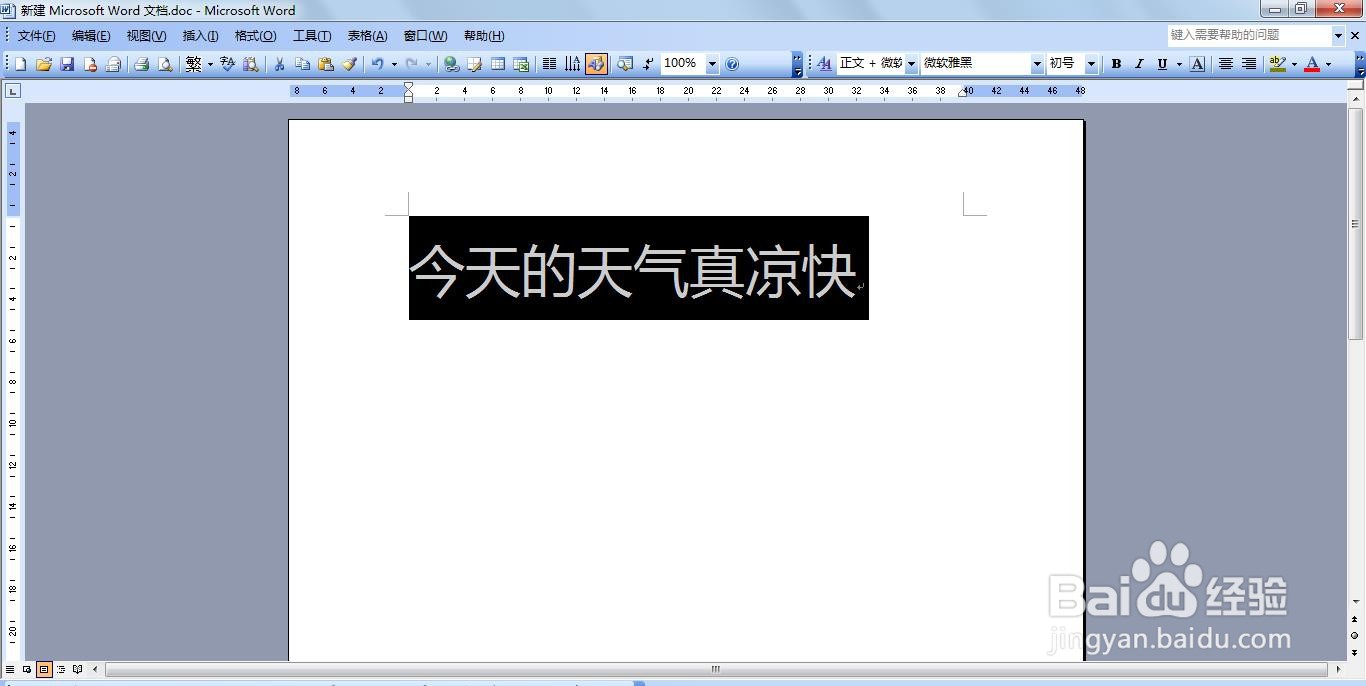Open the 帮助(H) menu
This screenshot has height=686, width=1366.
pyautogui.click(x=484, y=36)
